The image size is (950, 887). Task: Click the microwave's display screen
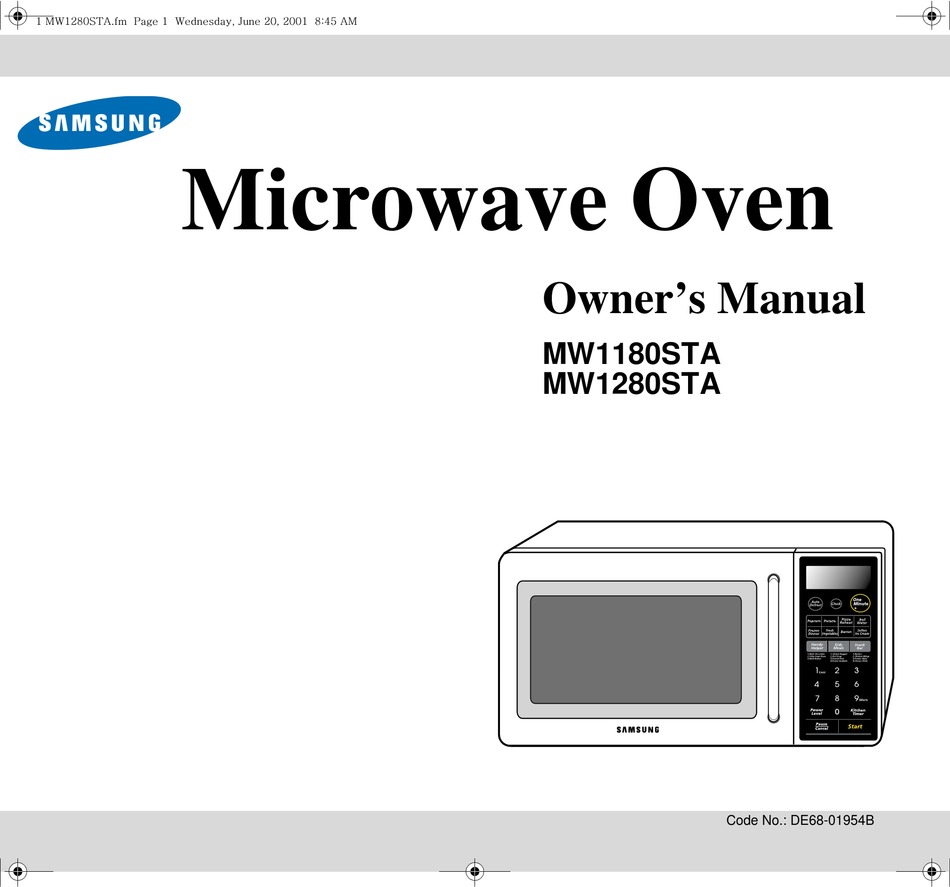coord(839,577)
